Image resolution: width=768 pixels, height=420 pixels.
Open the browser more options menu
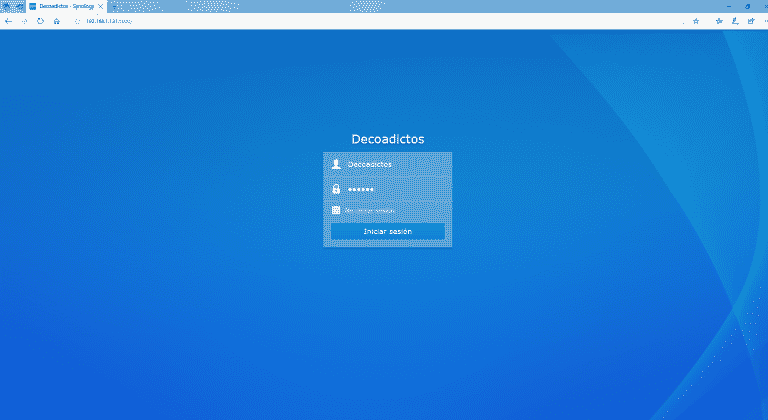coord(763,20)
